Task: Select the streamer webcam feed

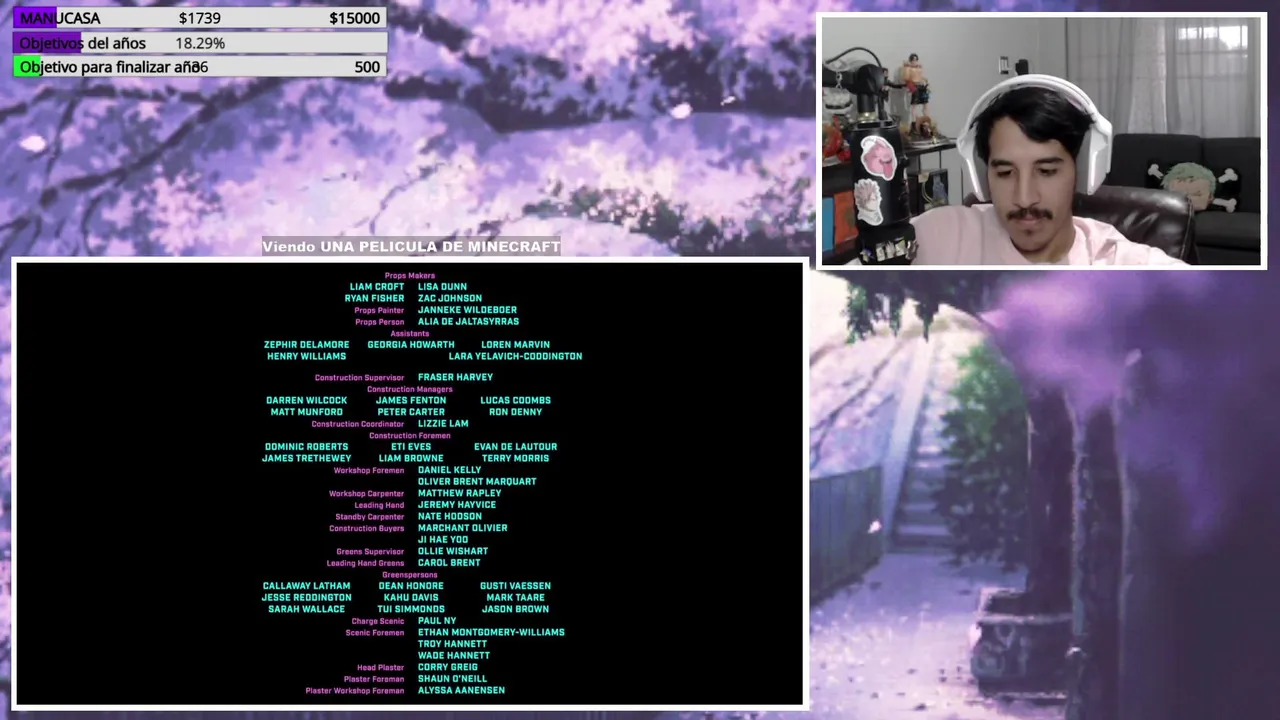Action: point(1042,141)
